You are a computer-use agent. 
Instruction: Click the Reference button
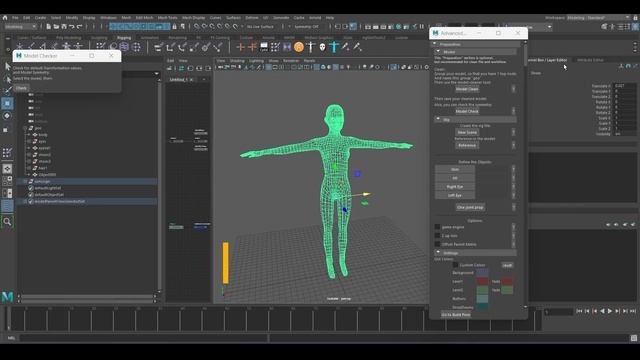467,145
